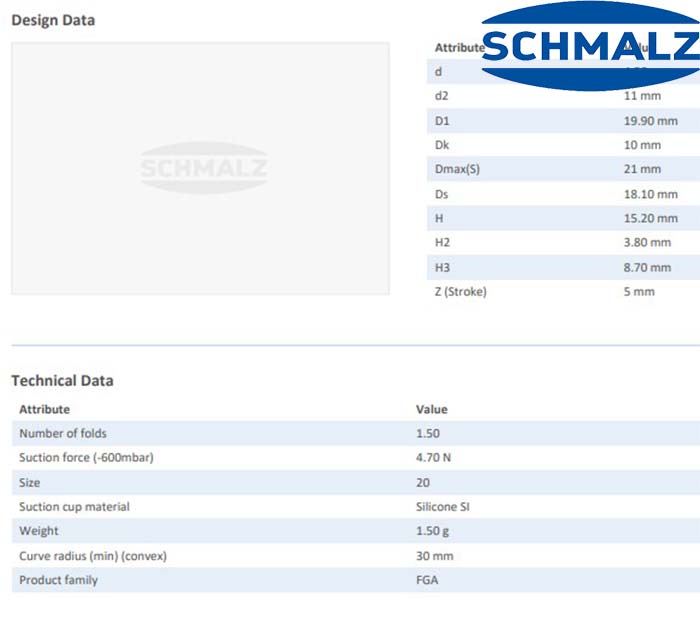This screenshot has width=700, height=637.
Task: Select the 21 mm value
Action: pos(642,169)
